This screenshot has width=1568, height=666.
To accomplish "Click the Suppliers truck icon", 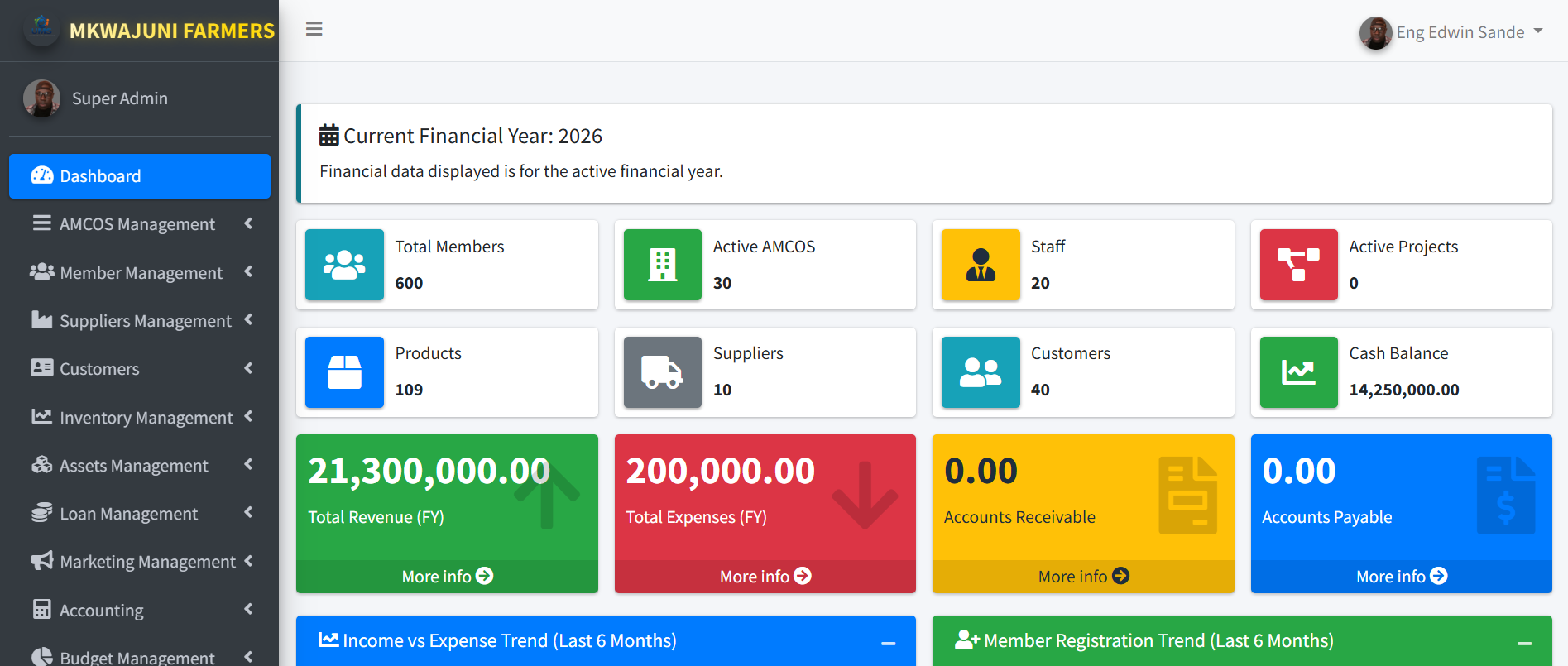I will (662, 372).
